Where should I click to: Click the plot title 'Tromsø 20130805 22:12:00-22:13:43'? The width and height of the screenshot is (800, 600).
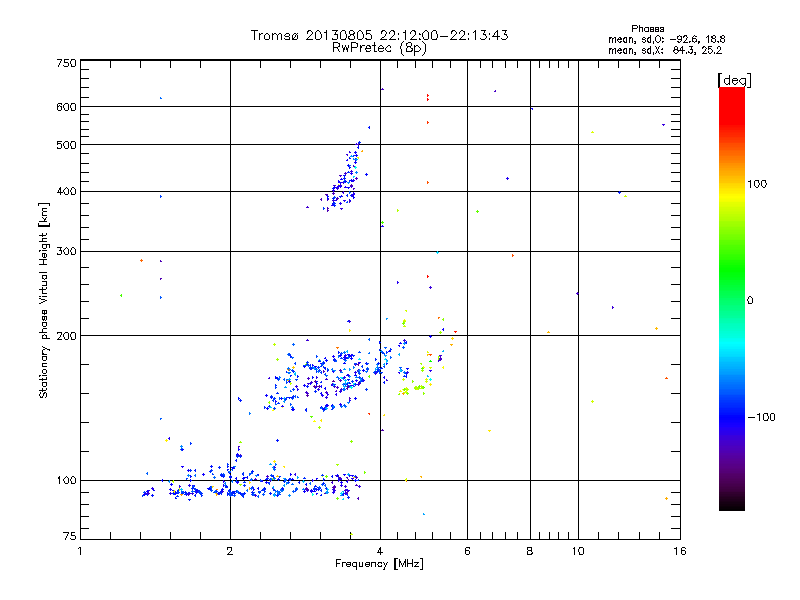point(379,35)
